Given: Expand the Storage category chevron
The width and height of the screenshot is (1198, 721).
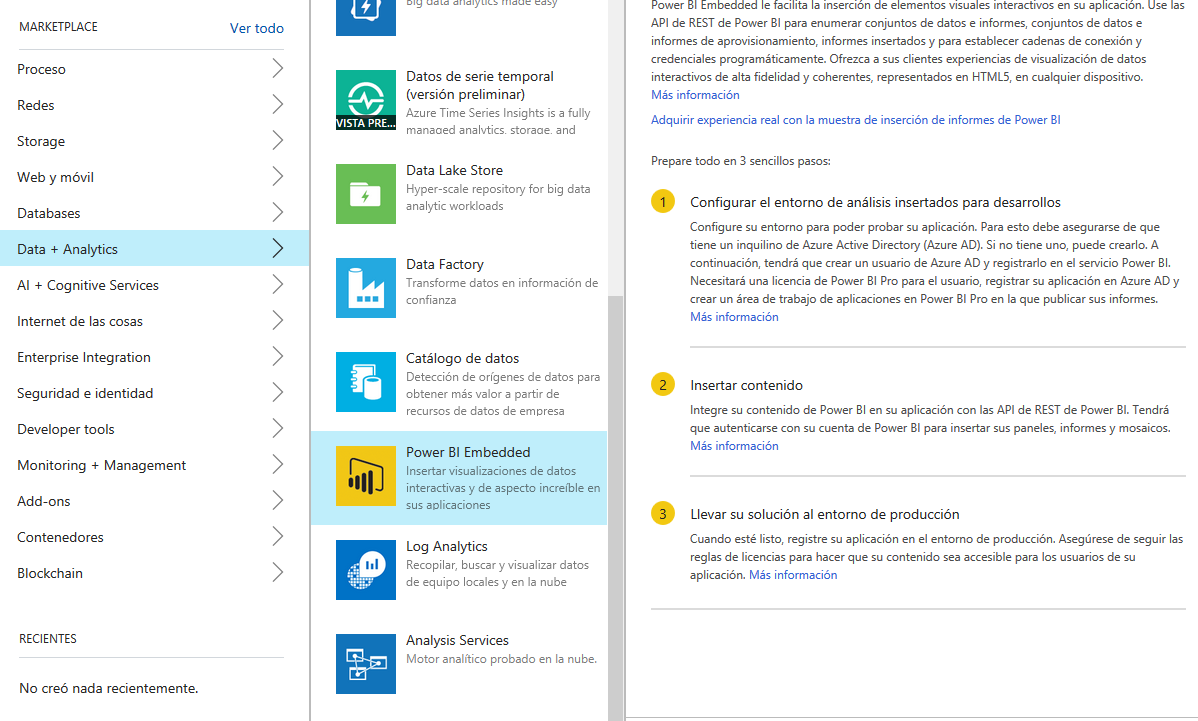Looking at the screenshot, I should click(x=277, y=141).
